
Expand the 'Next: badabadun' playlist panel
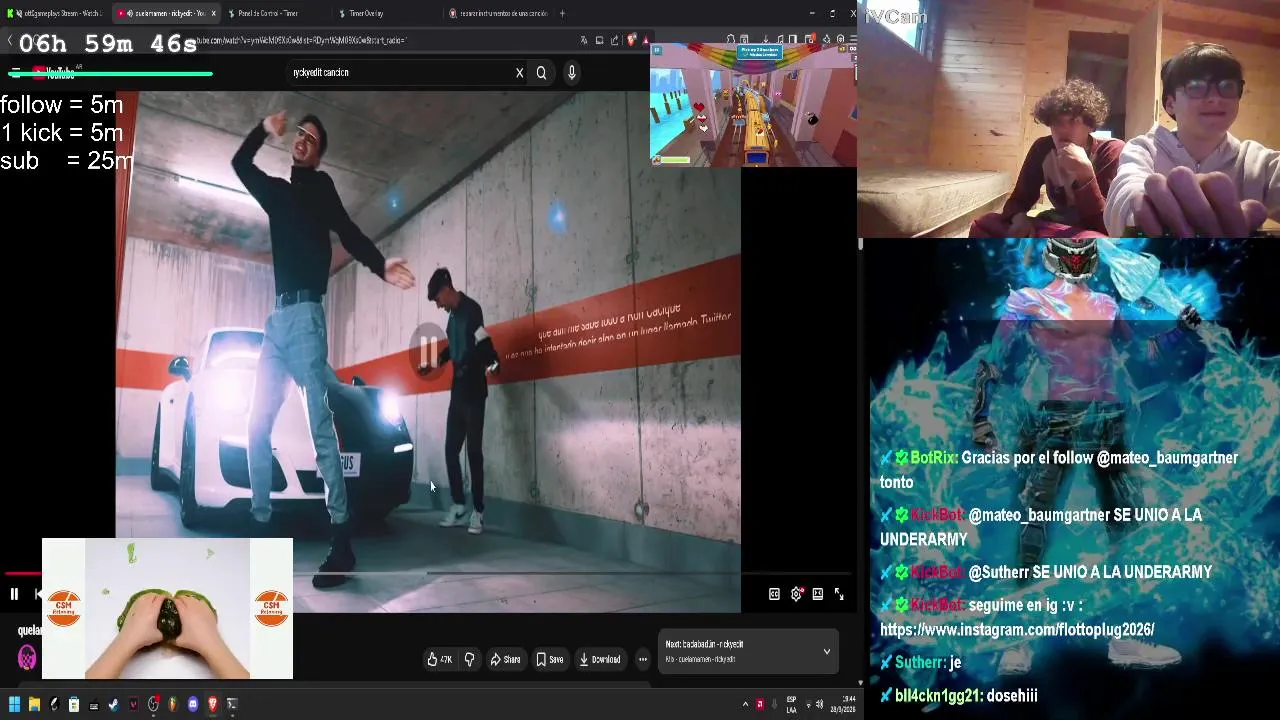[826, 651]
